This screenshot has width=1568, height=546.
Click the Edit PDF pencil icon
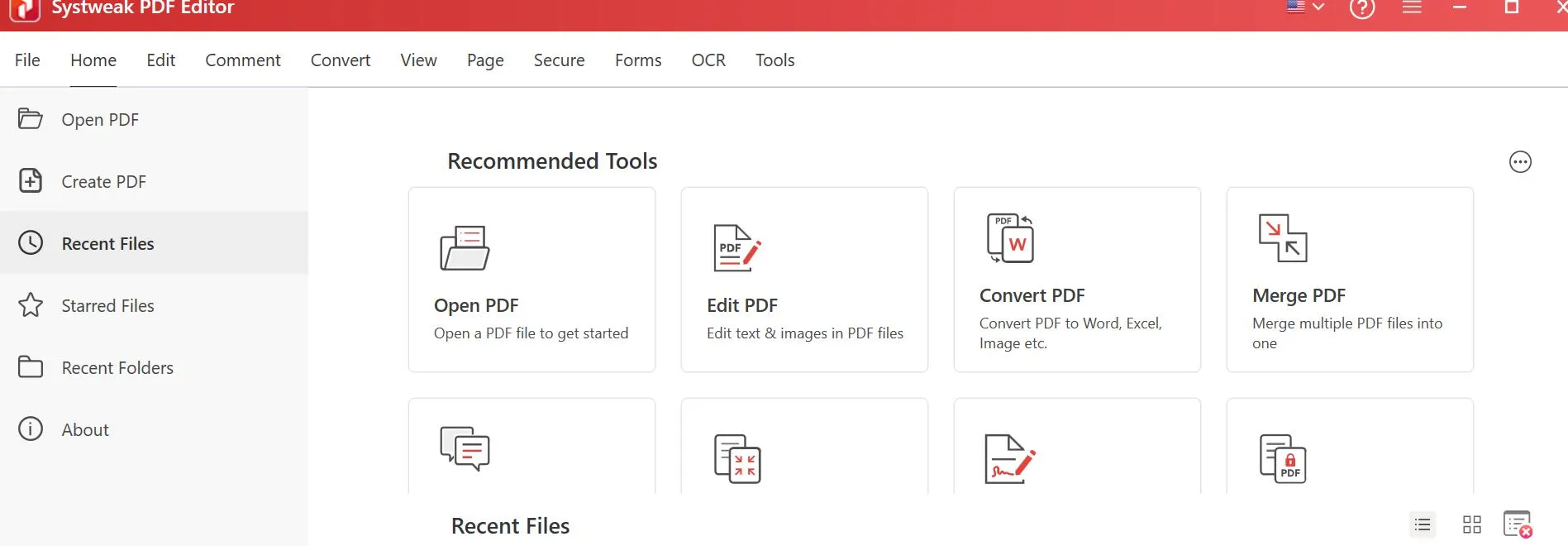point(737,248)
